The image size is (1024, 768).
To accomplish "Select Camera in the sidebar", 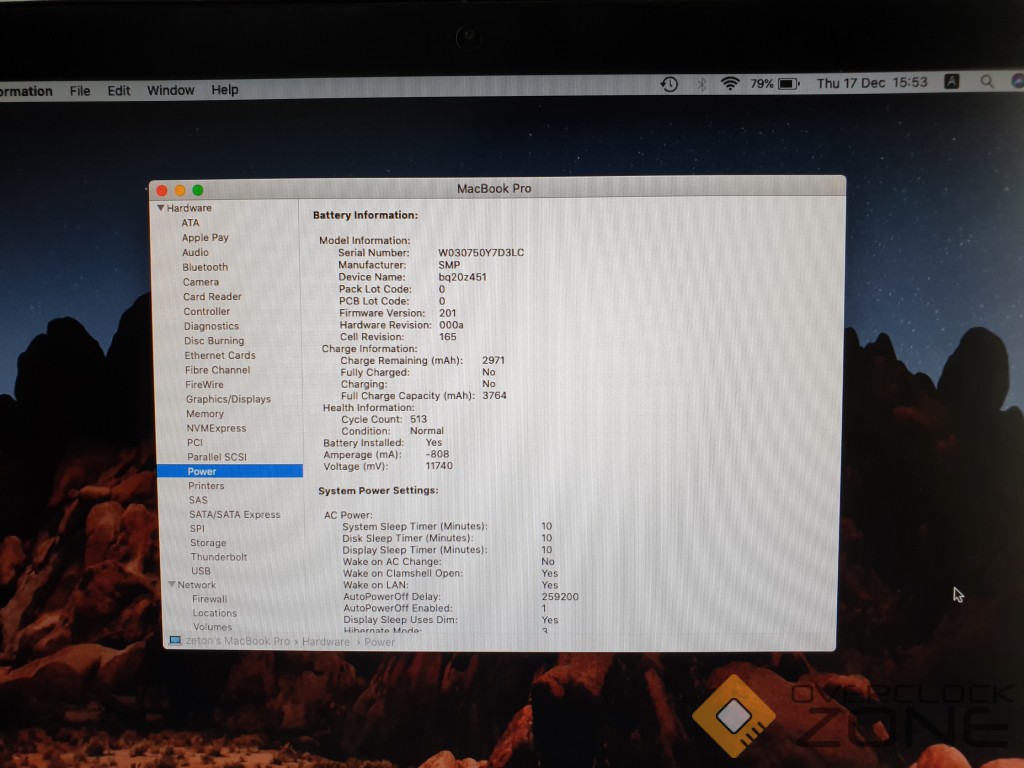I will point(200,282).
